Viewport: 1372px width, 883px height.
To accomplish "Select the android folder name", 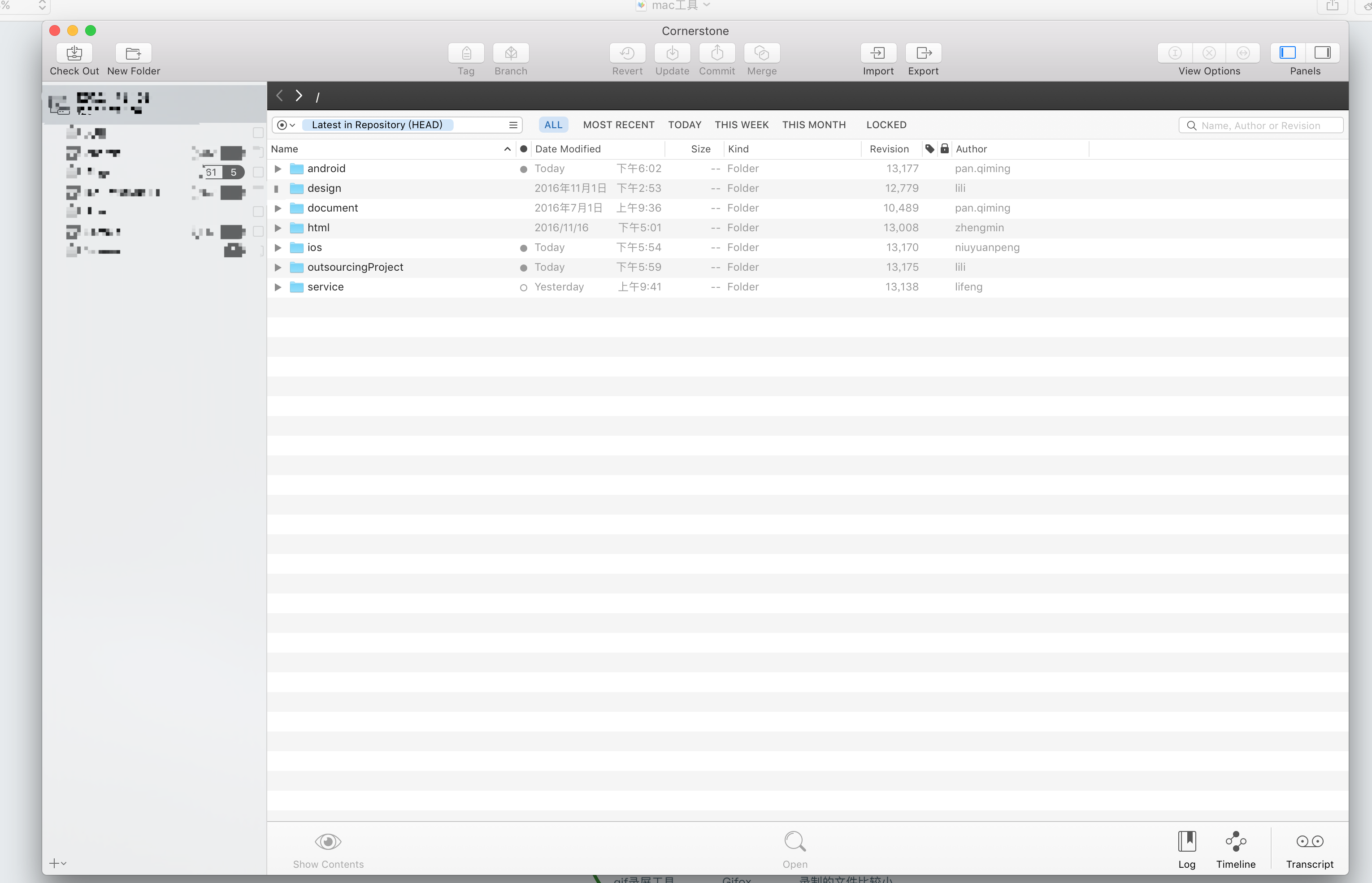I will pos(326,169).
